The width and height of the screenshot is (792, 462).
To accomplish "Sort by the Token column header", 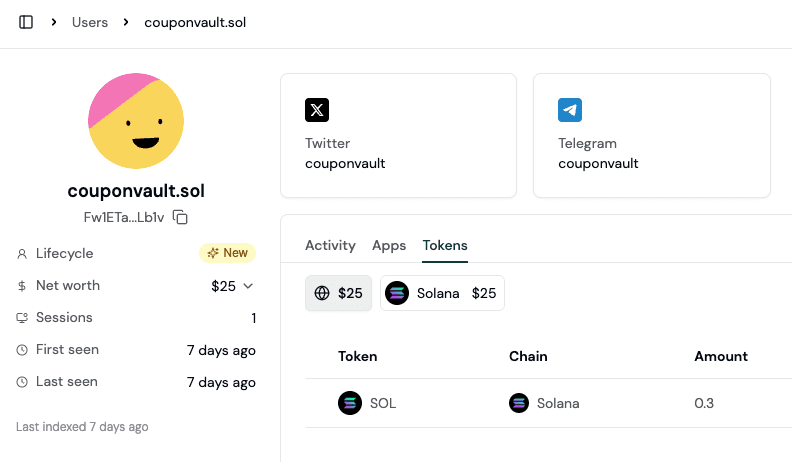I will coord(357,356).
